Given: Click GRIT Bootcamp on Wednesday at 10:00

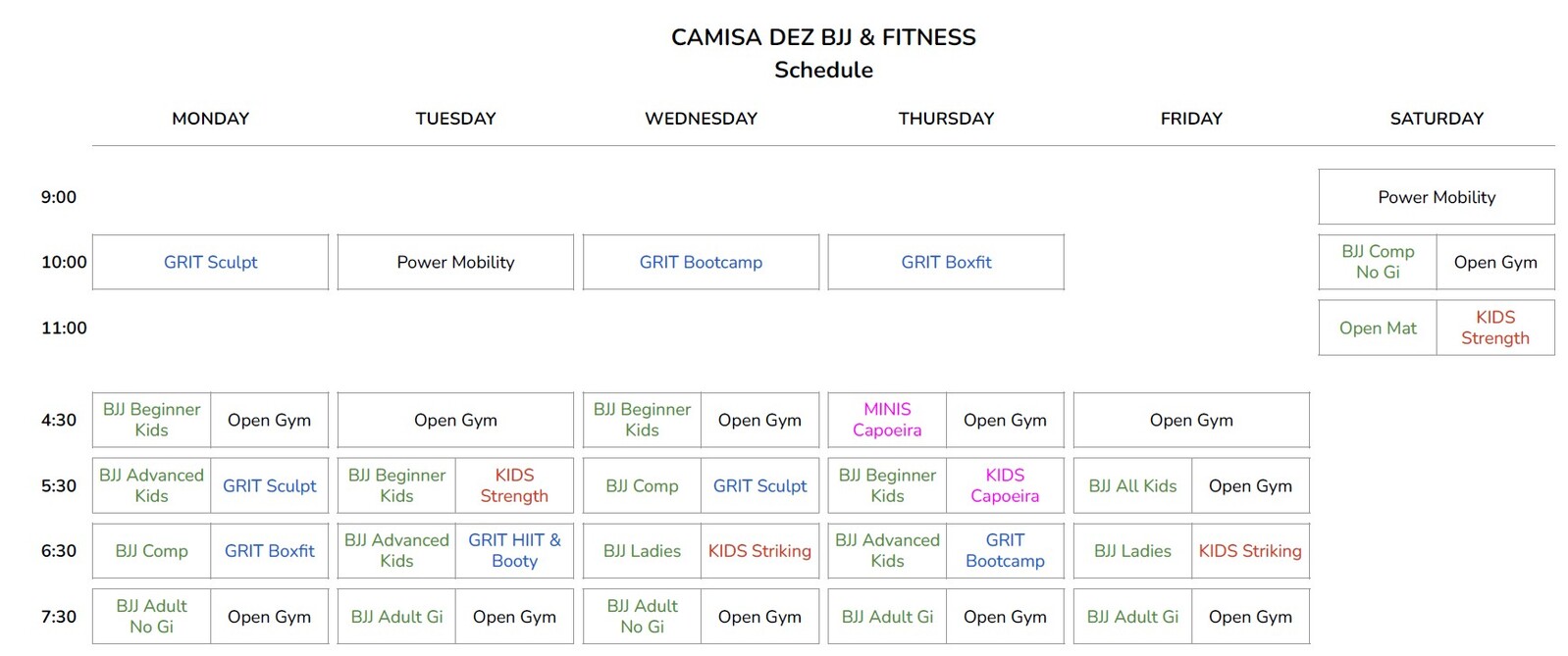Looking at the screenshot, I should pyautogui.click(x=701, y=262).
